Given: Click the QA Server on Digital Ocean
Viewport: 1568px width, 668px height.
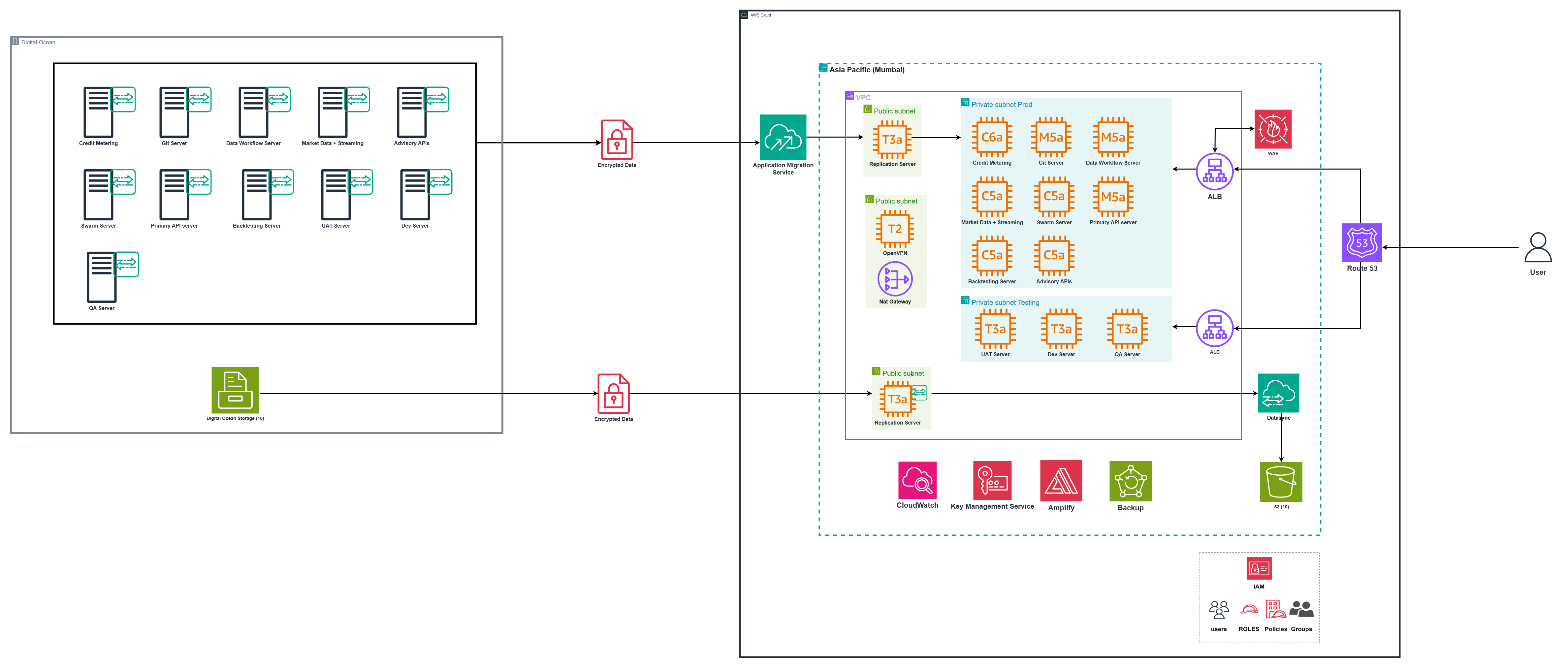Looking at the screenshot, I should tap(102, 277).
